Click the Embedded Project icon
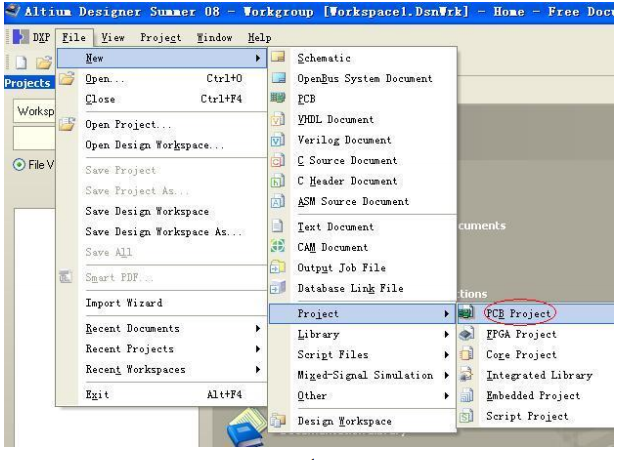624x460 pixels. (466, 395)
